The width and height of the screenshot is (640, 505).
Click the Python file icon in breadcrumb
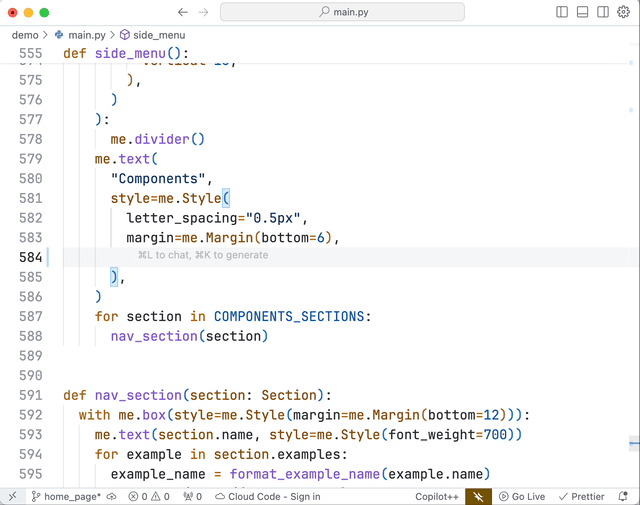point(59,35)
